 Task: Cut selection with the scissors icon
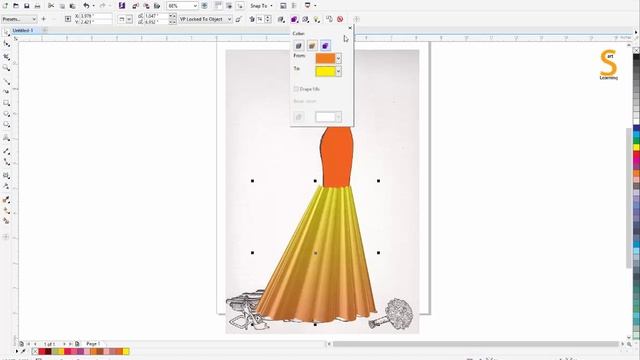(51, 6)
